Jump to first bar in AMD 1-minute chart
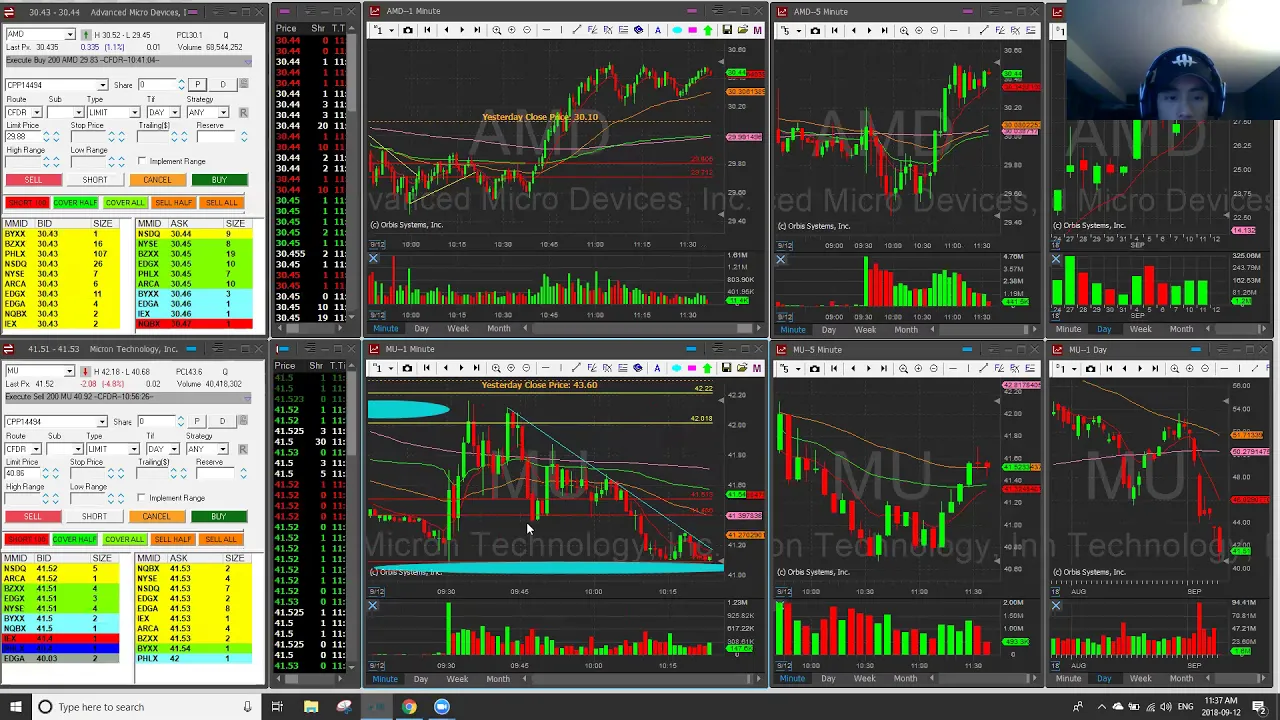The image size is (1280, 720). pyautogui.click(x=426, y=30)
